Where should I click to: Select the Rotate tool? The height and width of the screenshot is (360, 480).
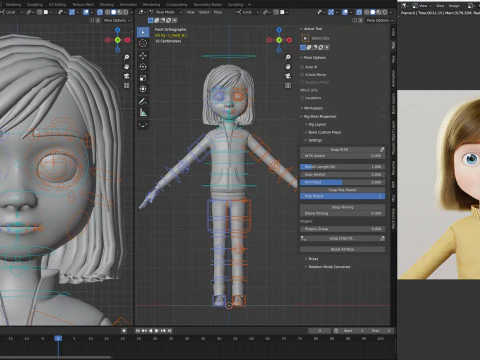coord(143,67)
